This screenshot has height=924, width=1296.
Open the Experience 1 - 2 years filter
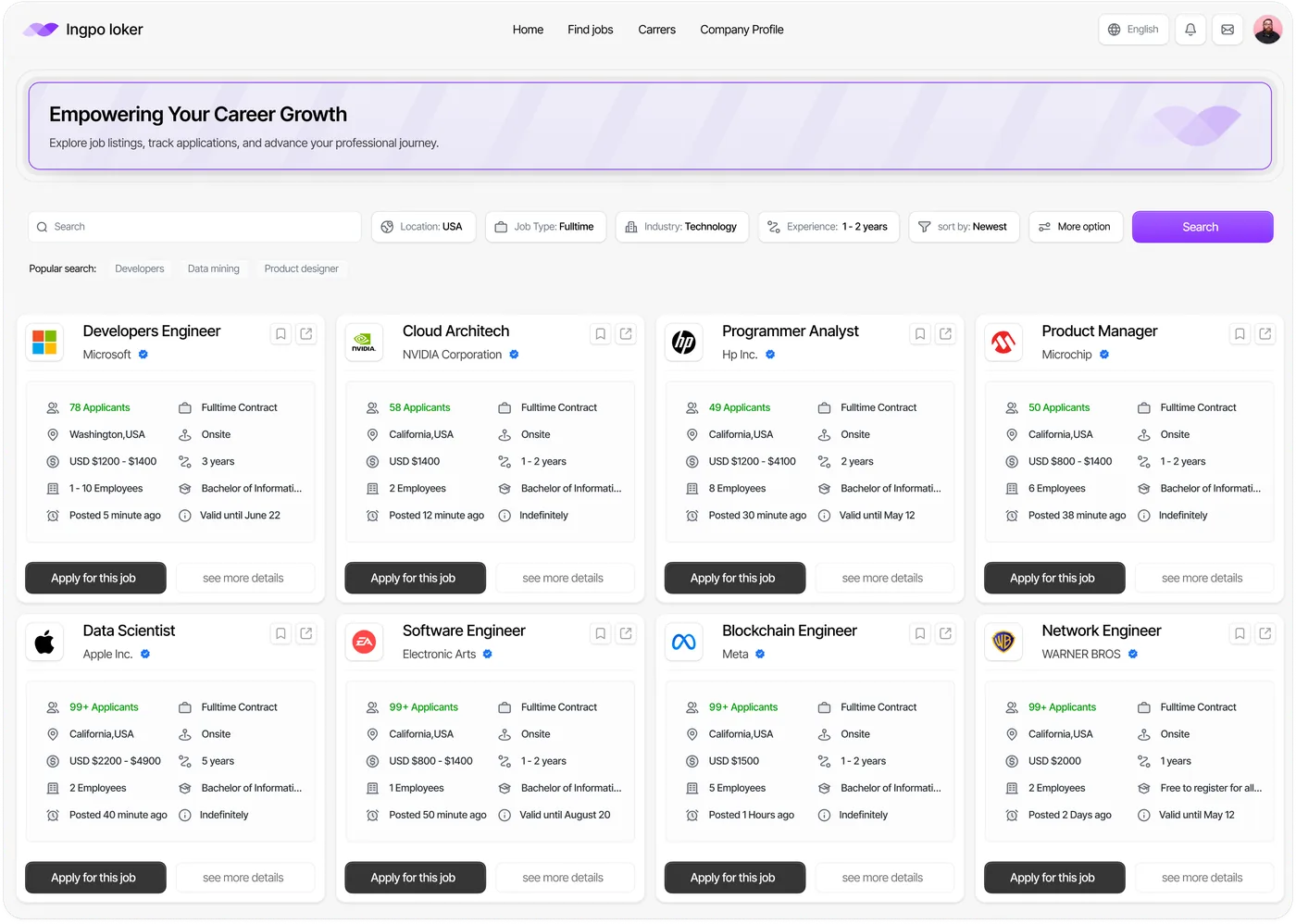click(829, 227)
